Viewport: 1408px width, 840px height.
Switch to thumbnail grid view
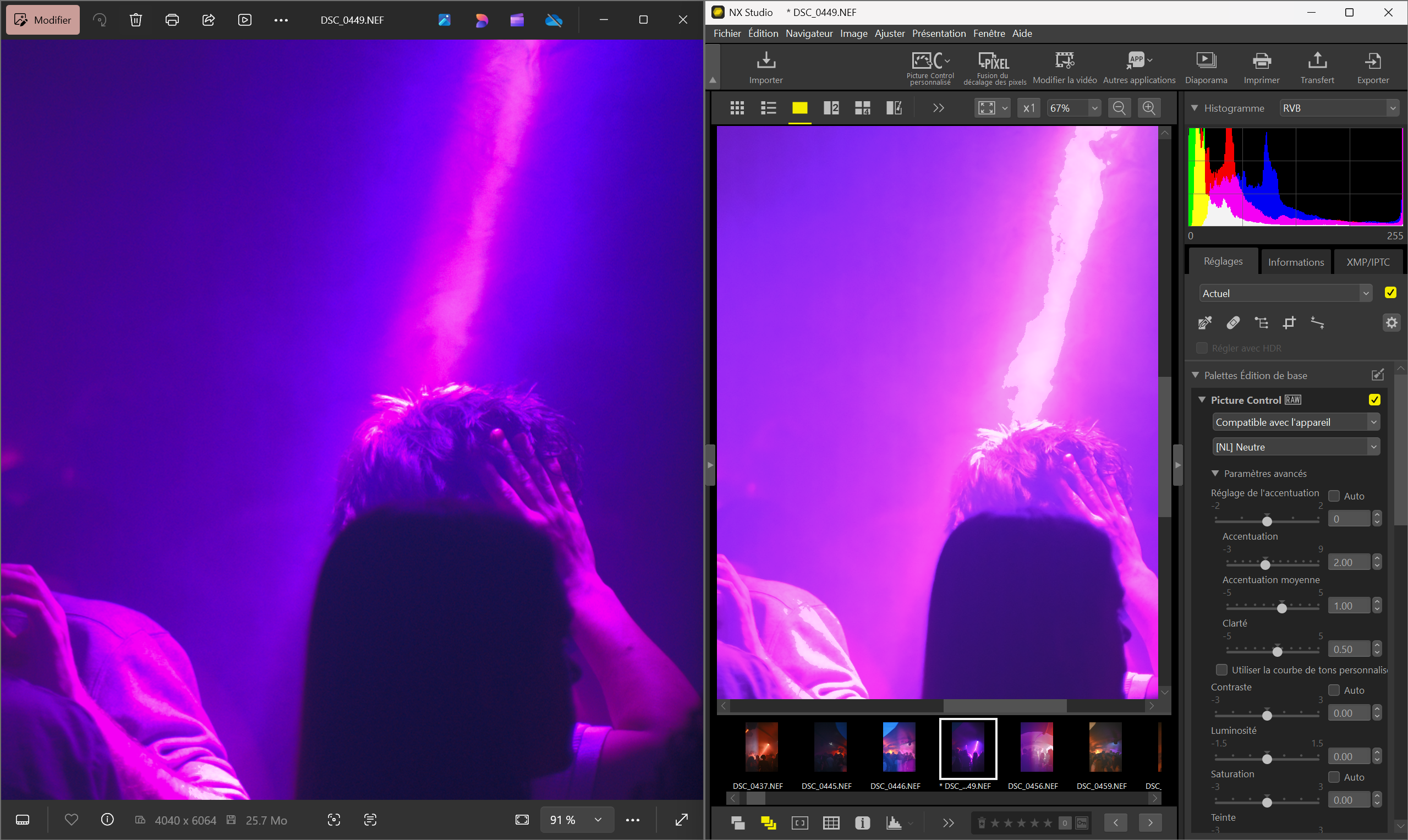[x=737, y=108]
